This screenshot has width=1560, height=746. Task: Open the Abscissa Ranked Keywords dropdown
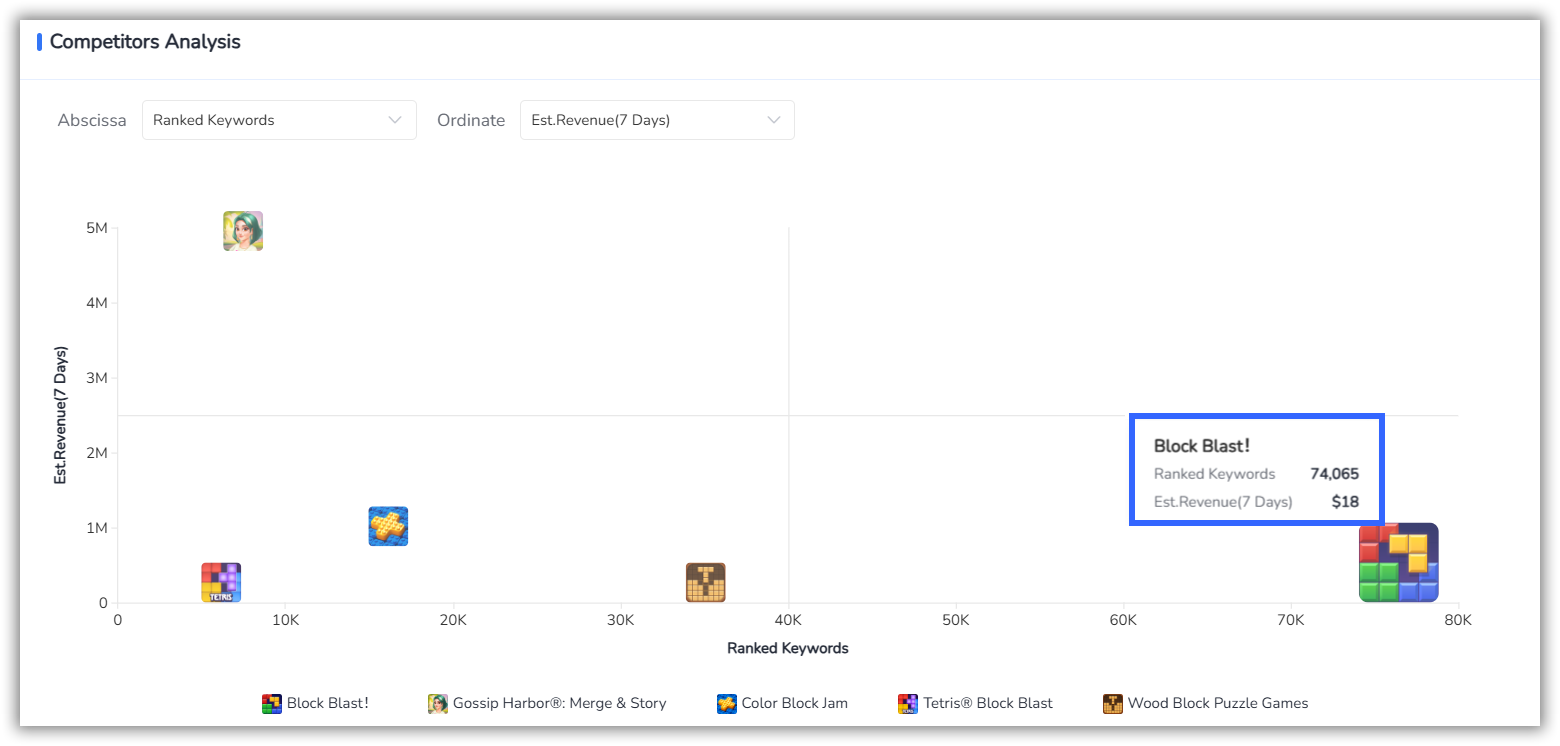tap(279, 120)
